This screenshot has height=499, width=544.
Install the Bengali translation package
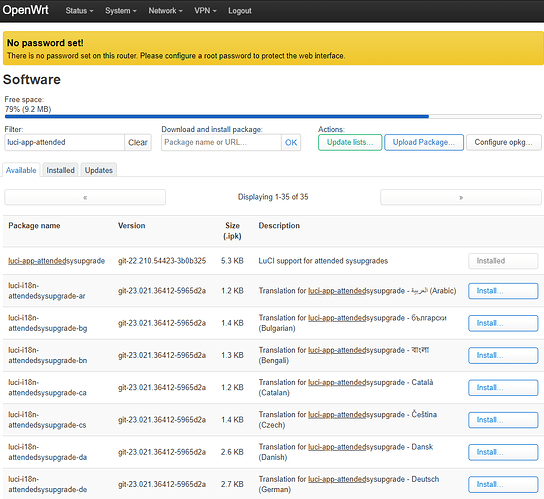tap(503, 355)
